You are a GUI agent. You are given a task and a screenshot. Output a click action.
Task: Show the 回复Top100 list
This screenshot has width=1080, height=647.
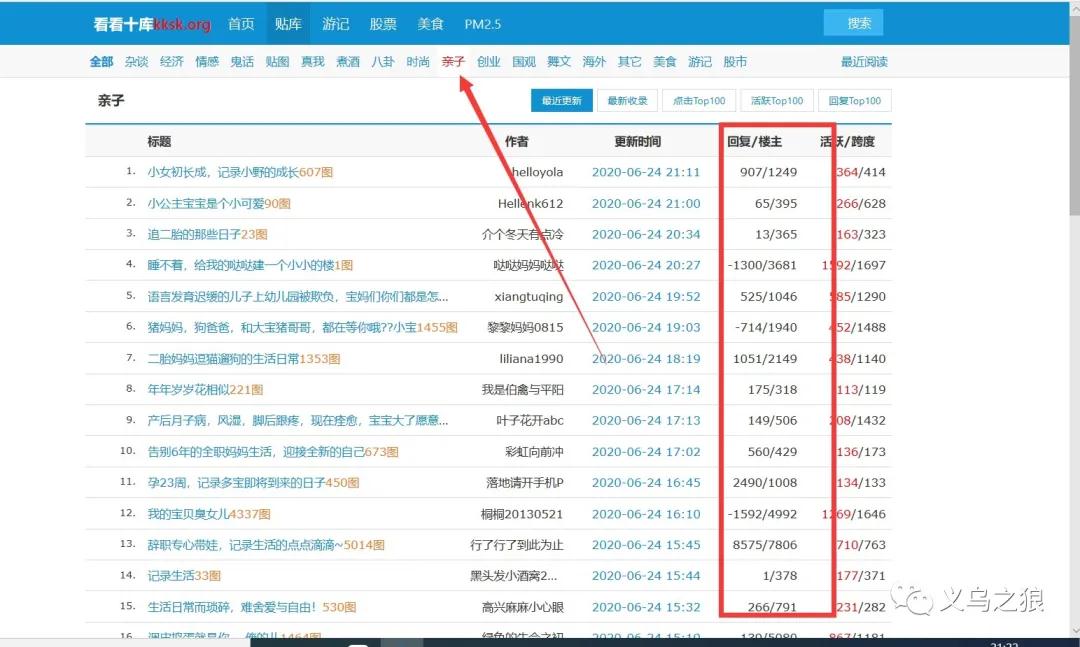(x=854, y=101)
